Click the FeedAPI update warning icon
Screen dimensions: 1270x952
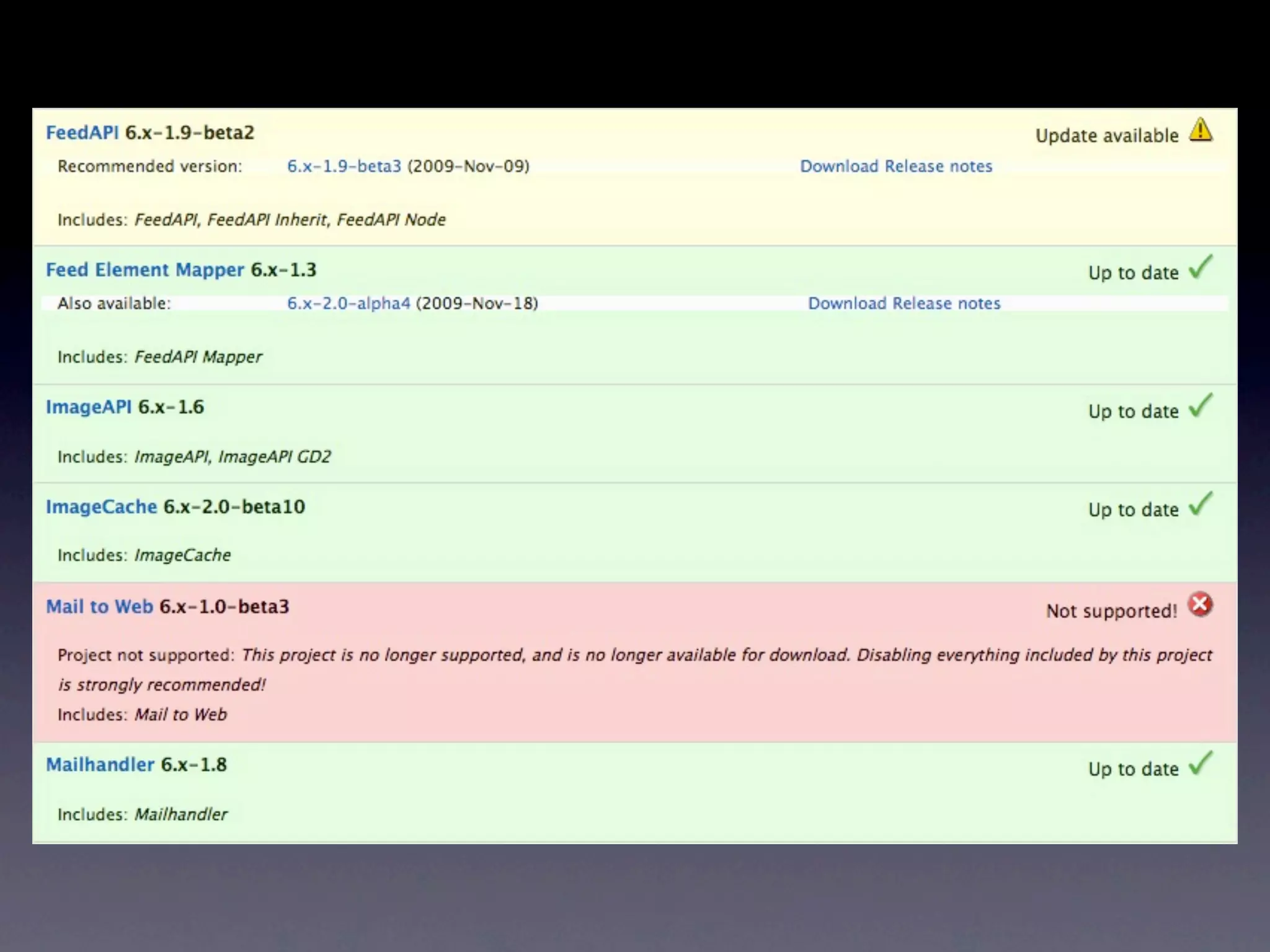(x=1201, y=130)
